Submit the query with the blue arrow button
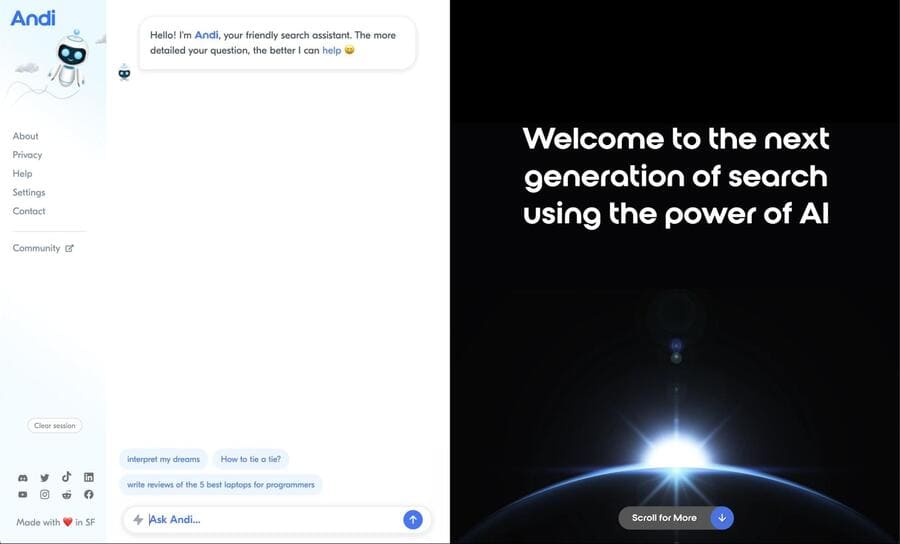Screen dimensions: 900x544 coord(413,519)
